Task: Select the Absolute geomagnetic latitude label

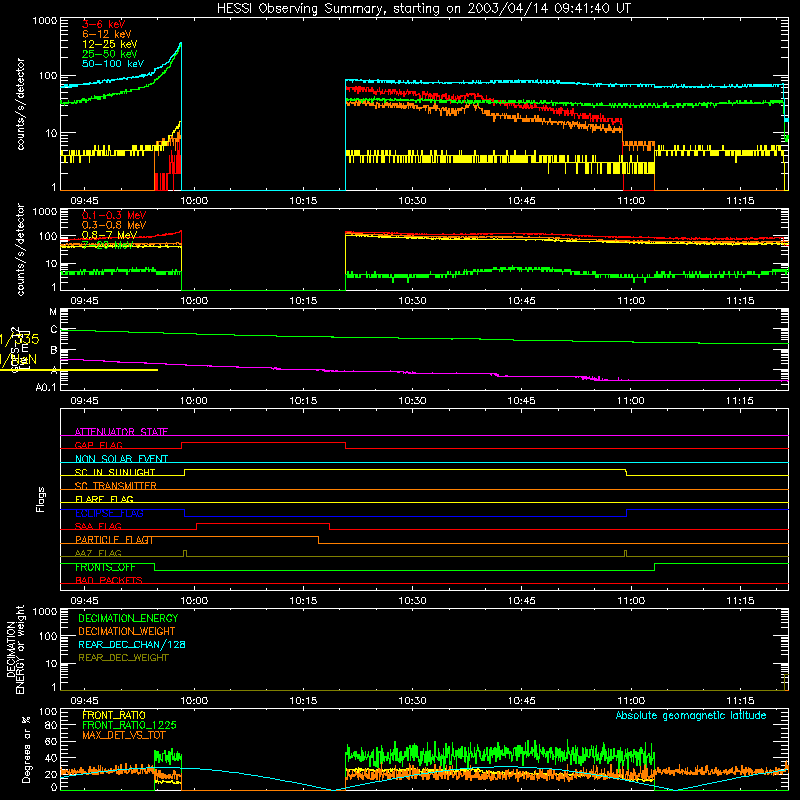Action: 691,715
